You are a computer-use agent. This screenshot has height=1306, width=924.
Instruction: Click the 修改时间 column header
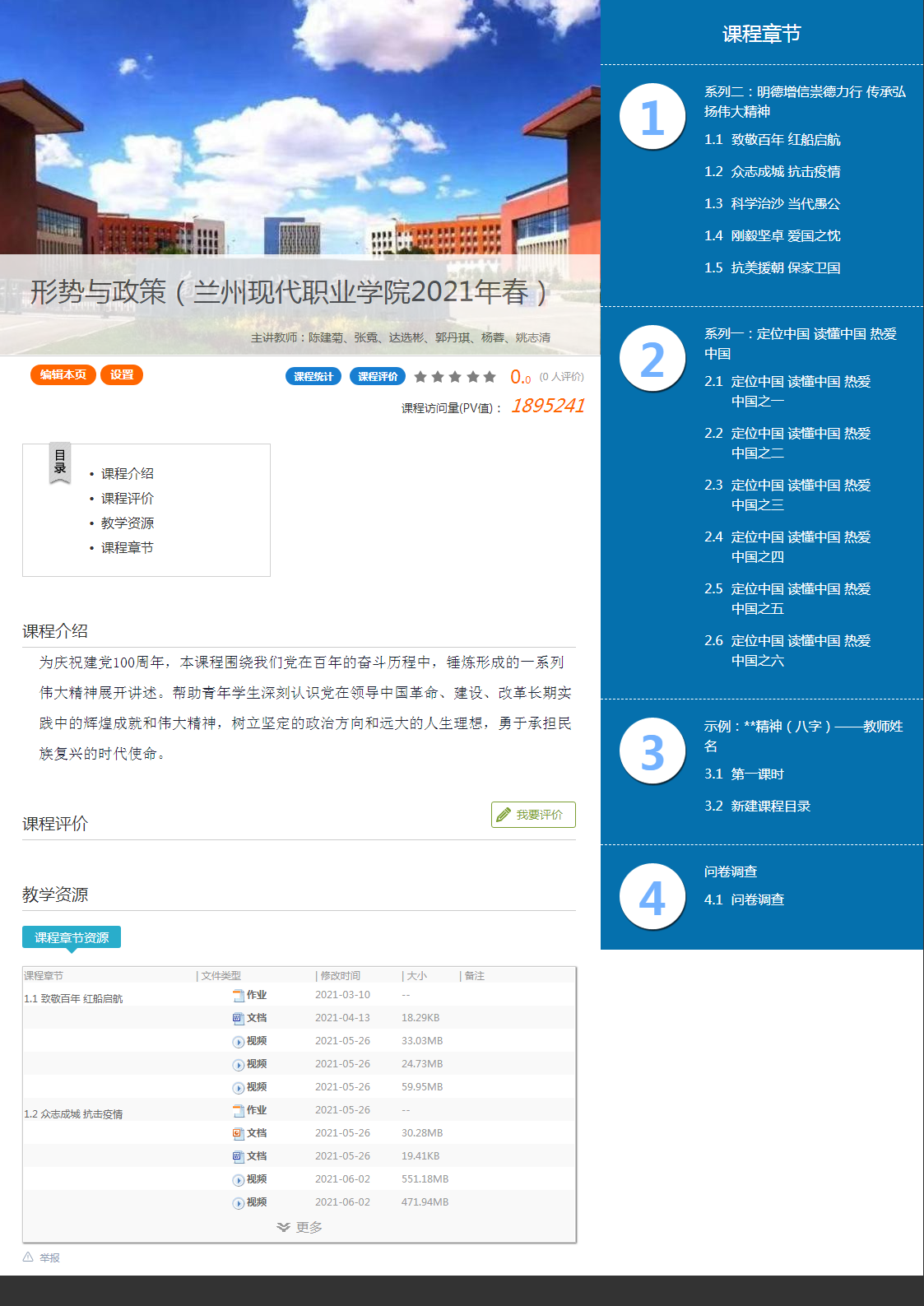[x=340, y=975]
